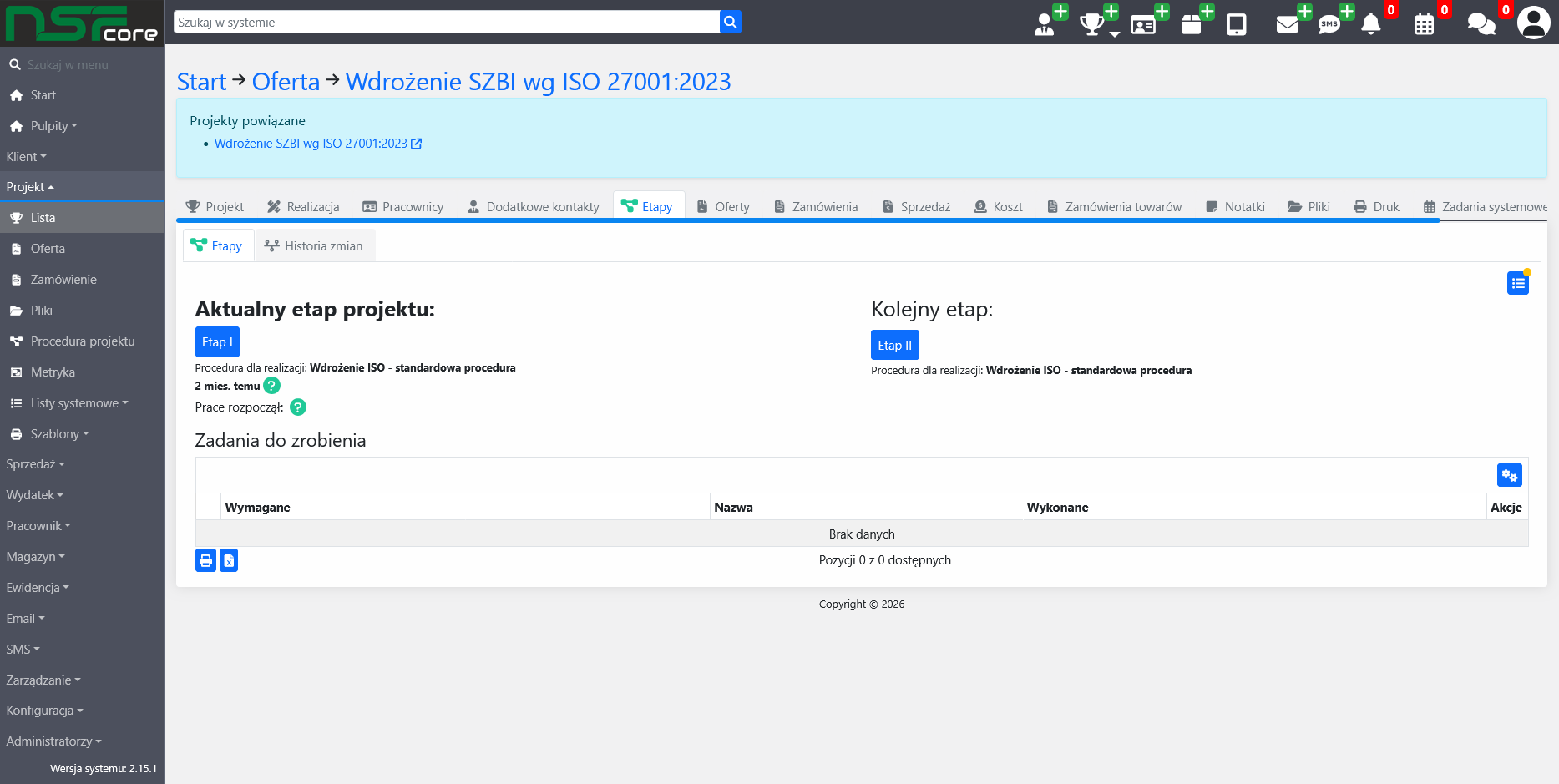Switch to the Pracownicy tab

click(x=403, y=207)
